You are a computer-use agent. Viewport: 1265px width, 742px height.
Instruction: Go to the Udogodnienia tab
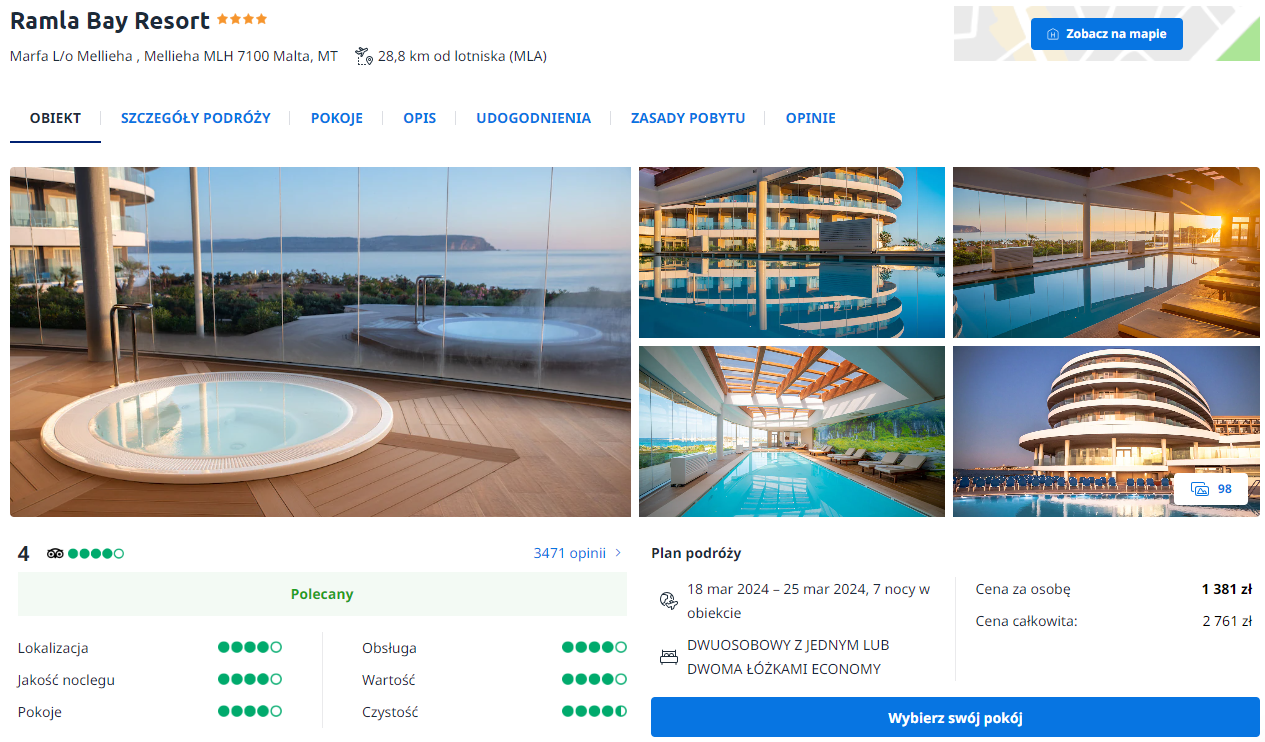(x=533, y=118)
